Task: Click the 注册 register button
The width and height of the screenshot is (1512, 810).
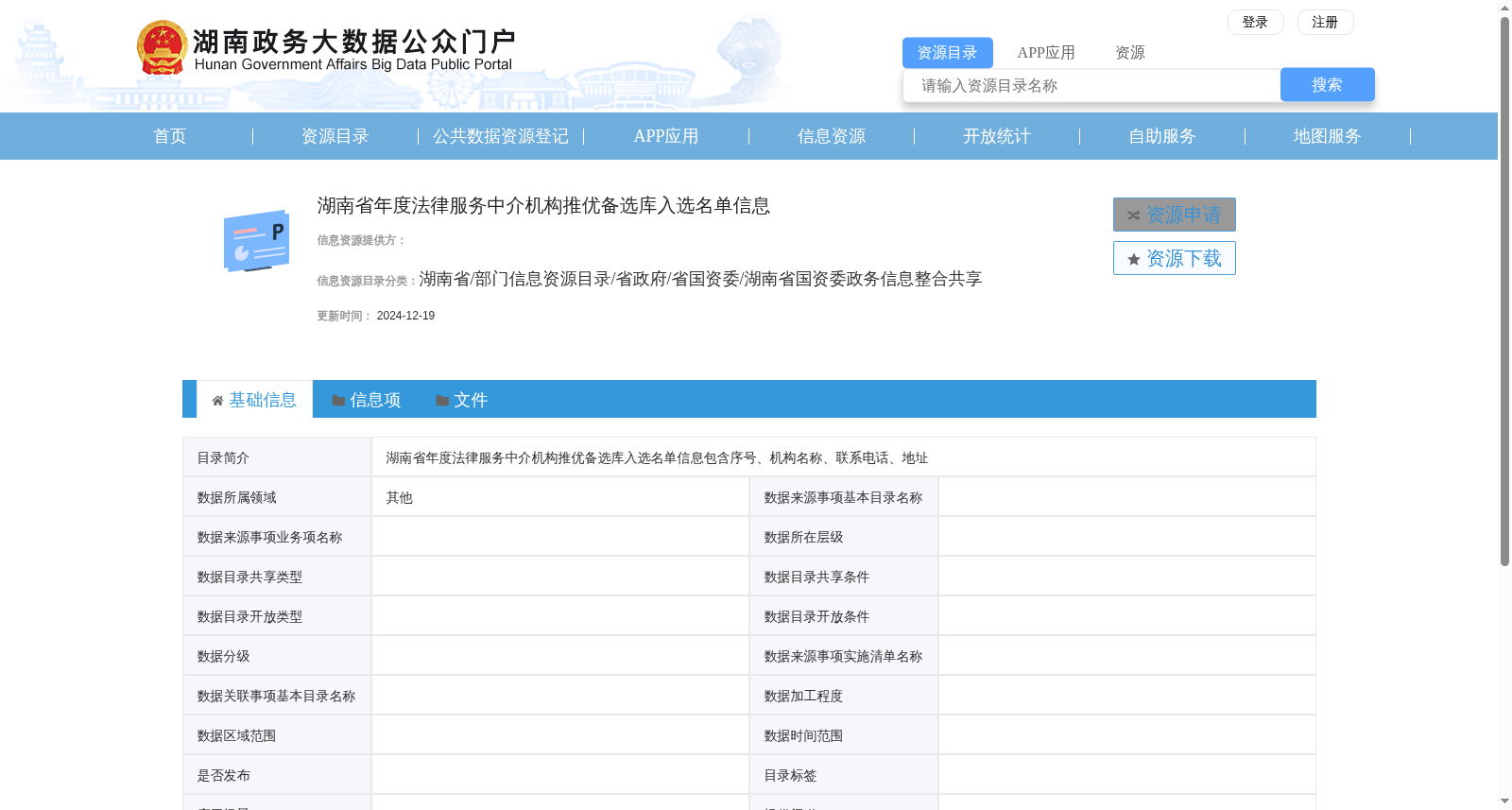Action: 1325,22
